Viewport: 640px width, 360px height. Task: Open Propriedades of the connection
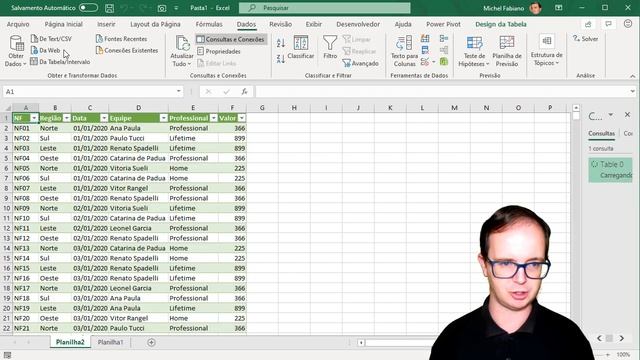219,51
